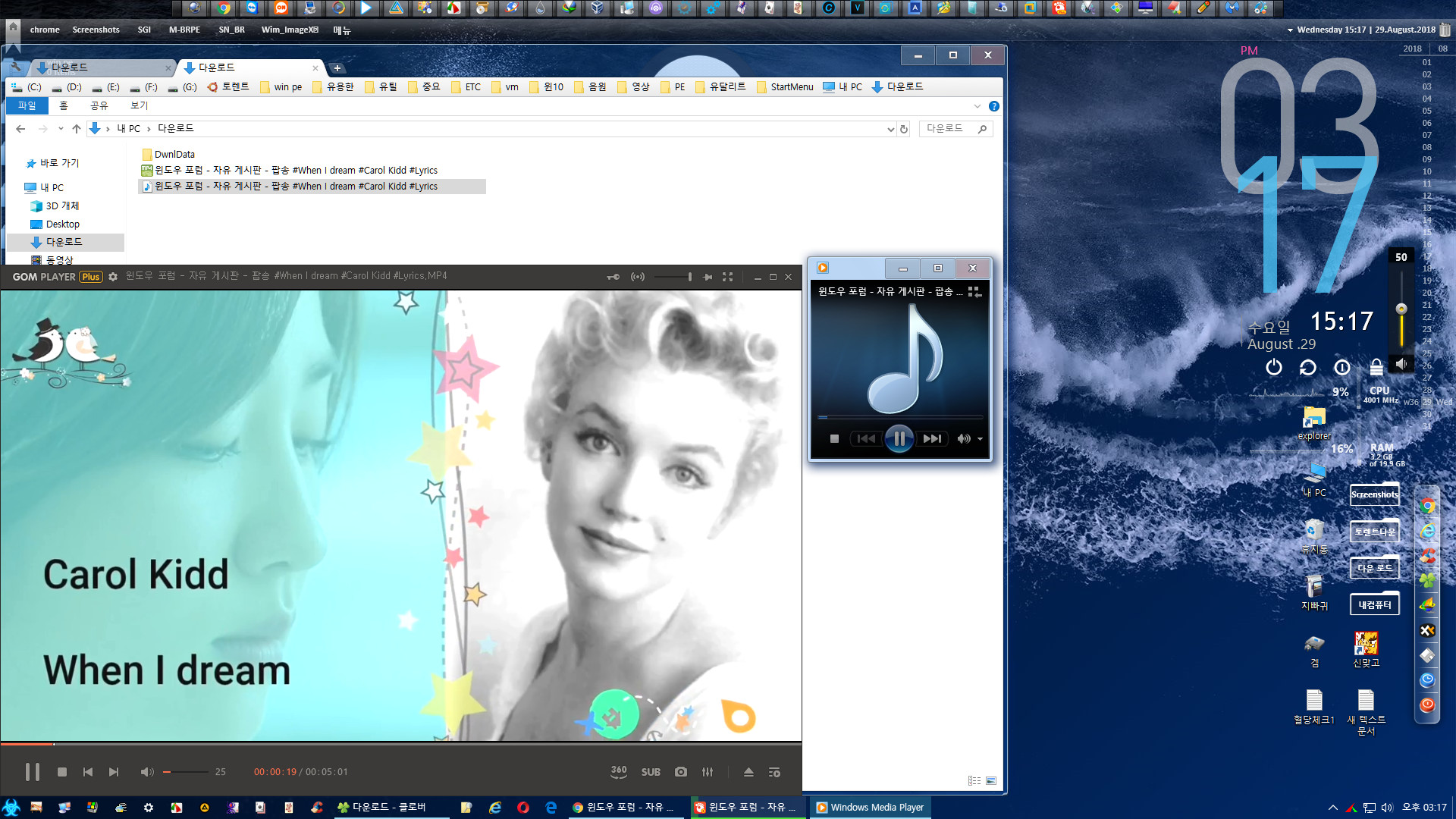Mute GOM Player speaker icon
The image size is (1456, 819).
(147, 772)
